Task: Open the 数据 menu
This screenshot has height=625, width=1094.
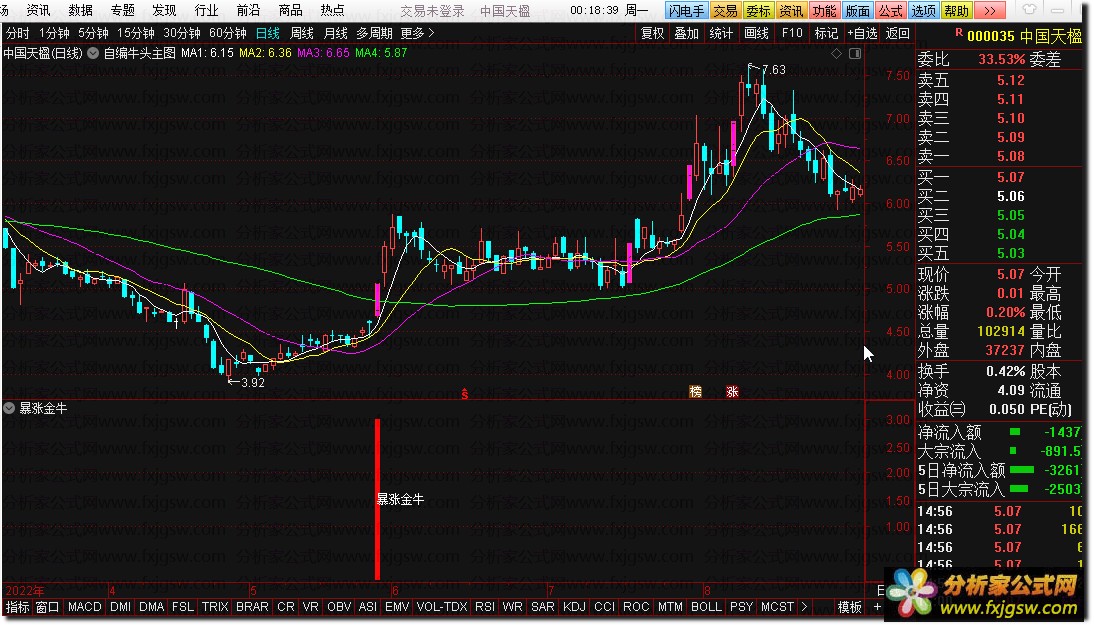Action: pos(80,10)
